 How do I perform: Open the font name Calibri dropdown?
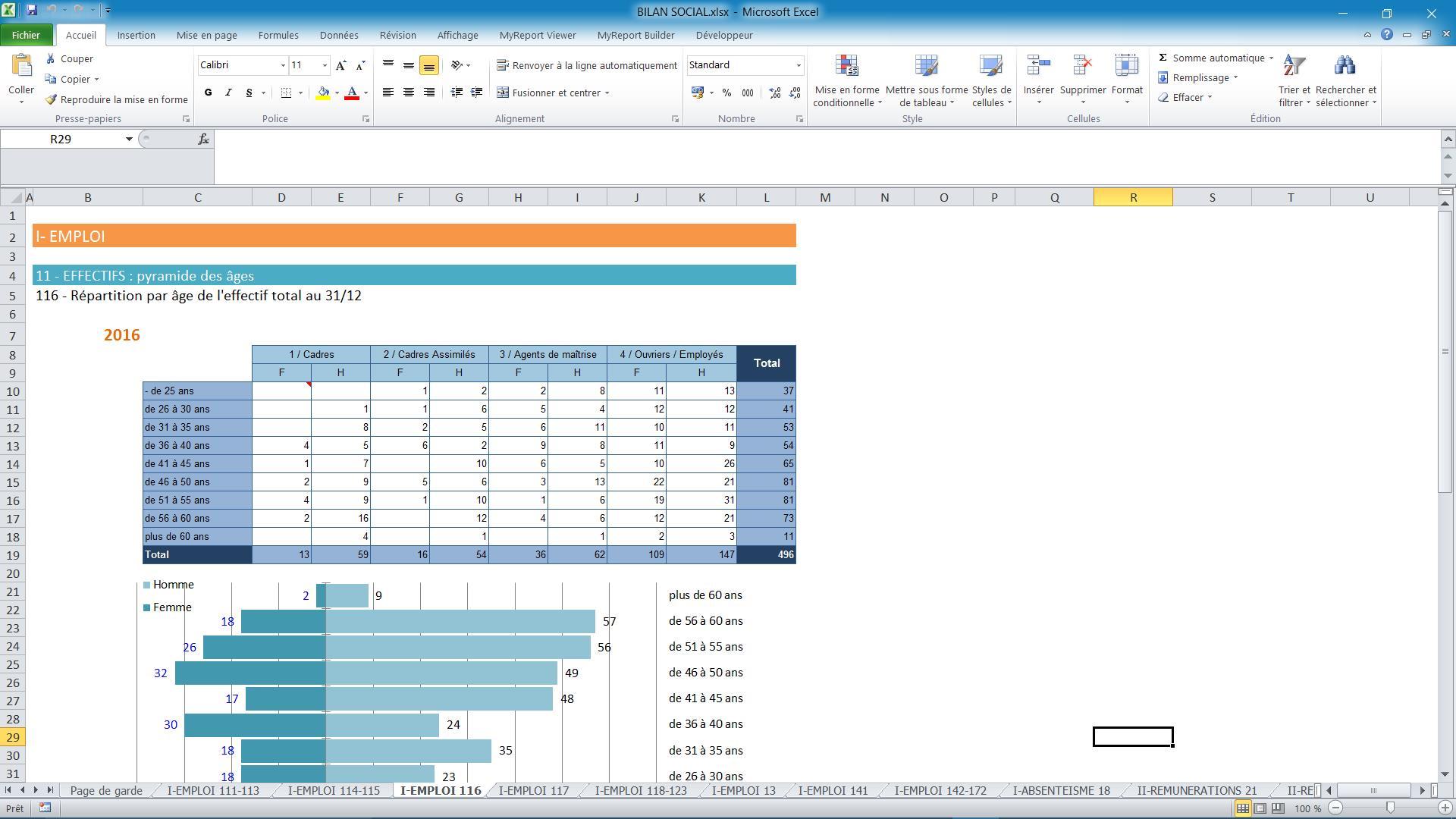[x=283, y=65]
